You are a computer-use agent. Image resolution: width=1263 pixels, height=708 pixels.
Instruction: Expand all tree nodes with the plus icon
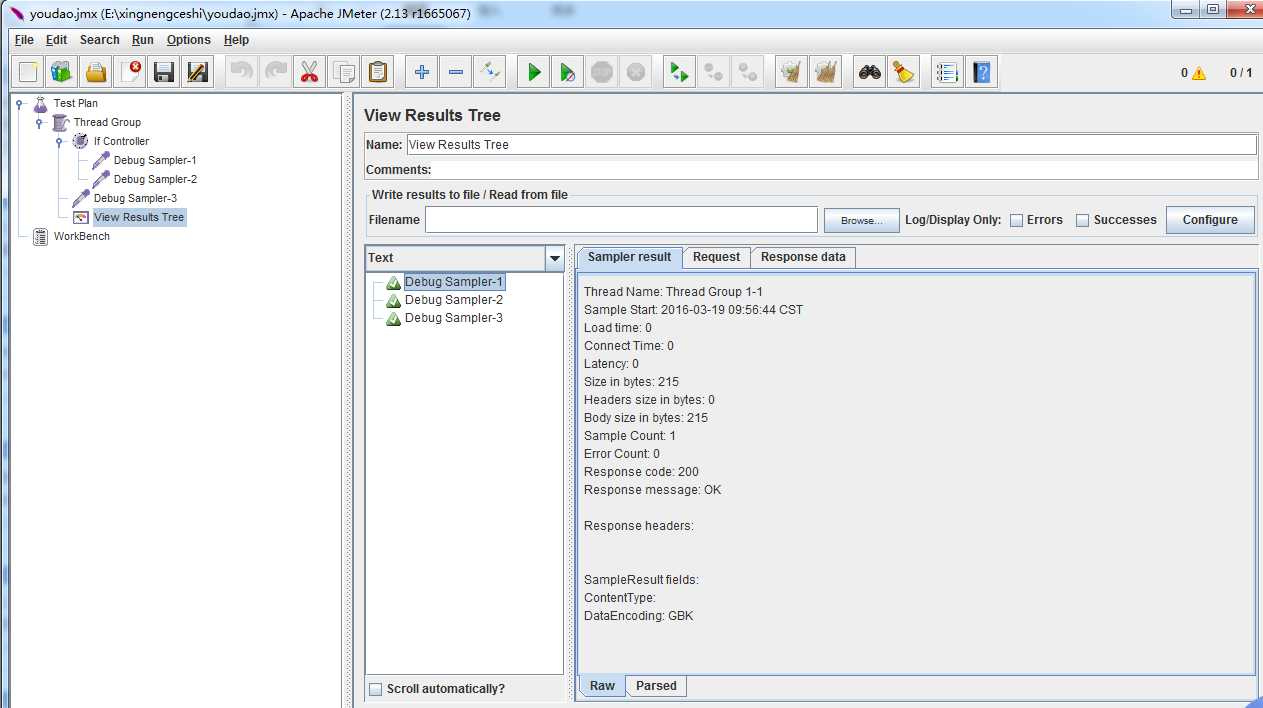point(422,72)
